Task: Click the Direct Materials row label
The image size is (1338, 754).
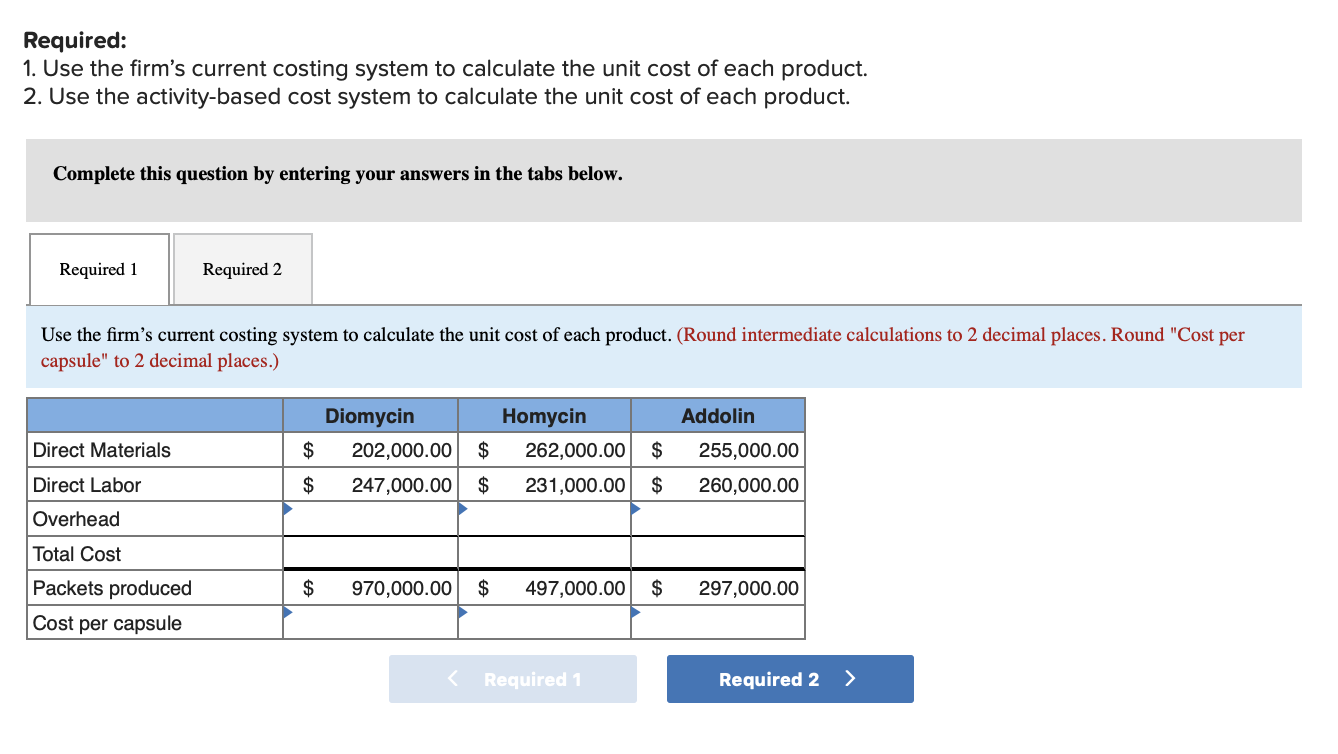Action: pyautogui.click(x=102, y=450)
